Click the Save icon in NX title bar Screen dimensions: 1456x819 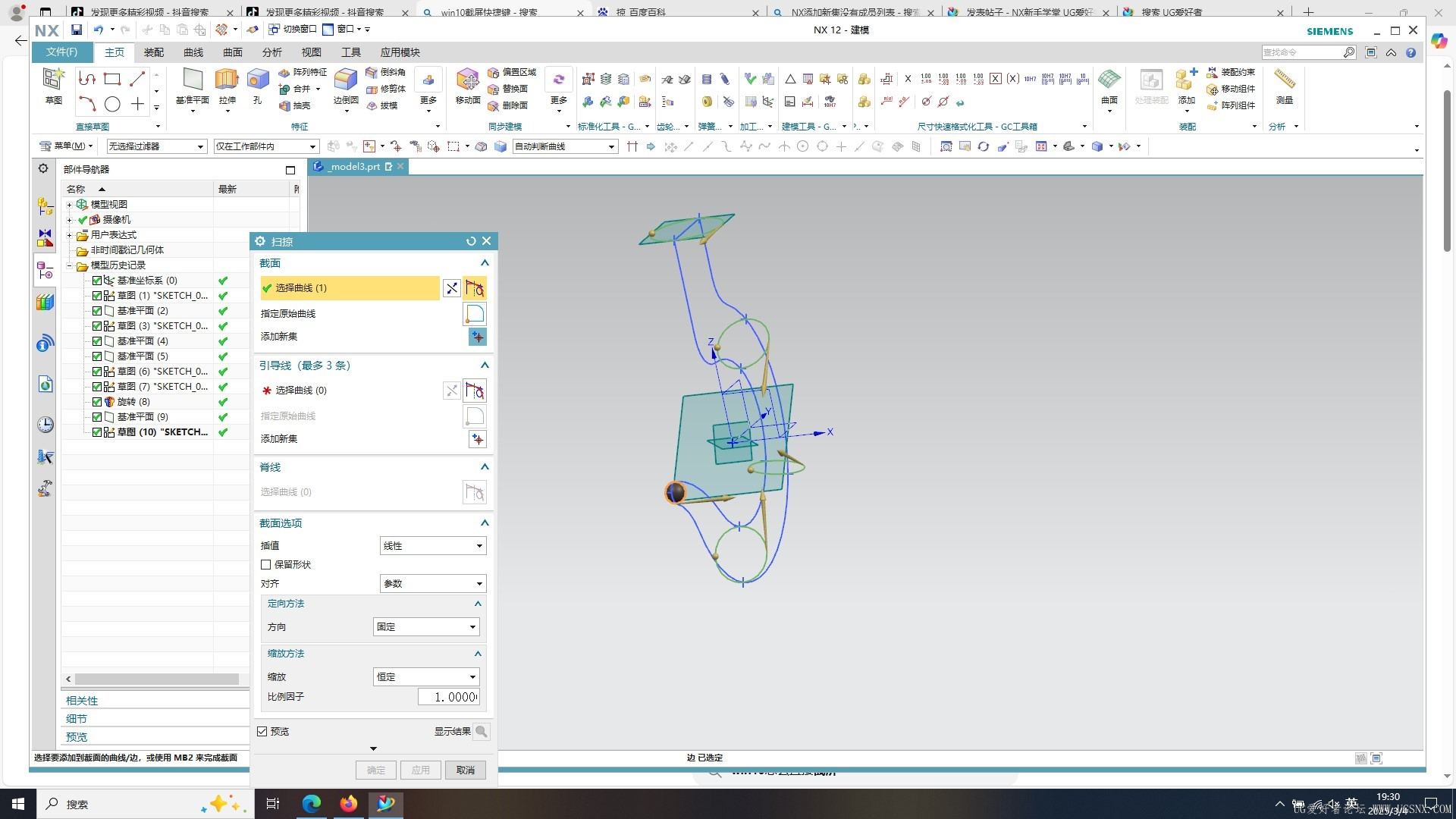point(77,30)
